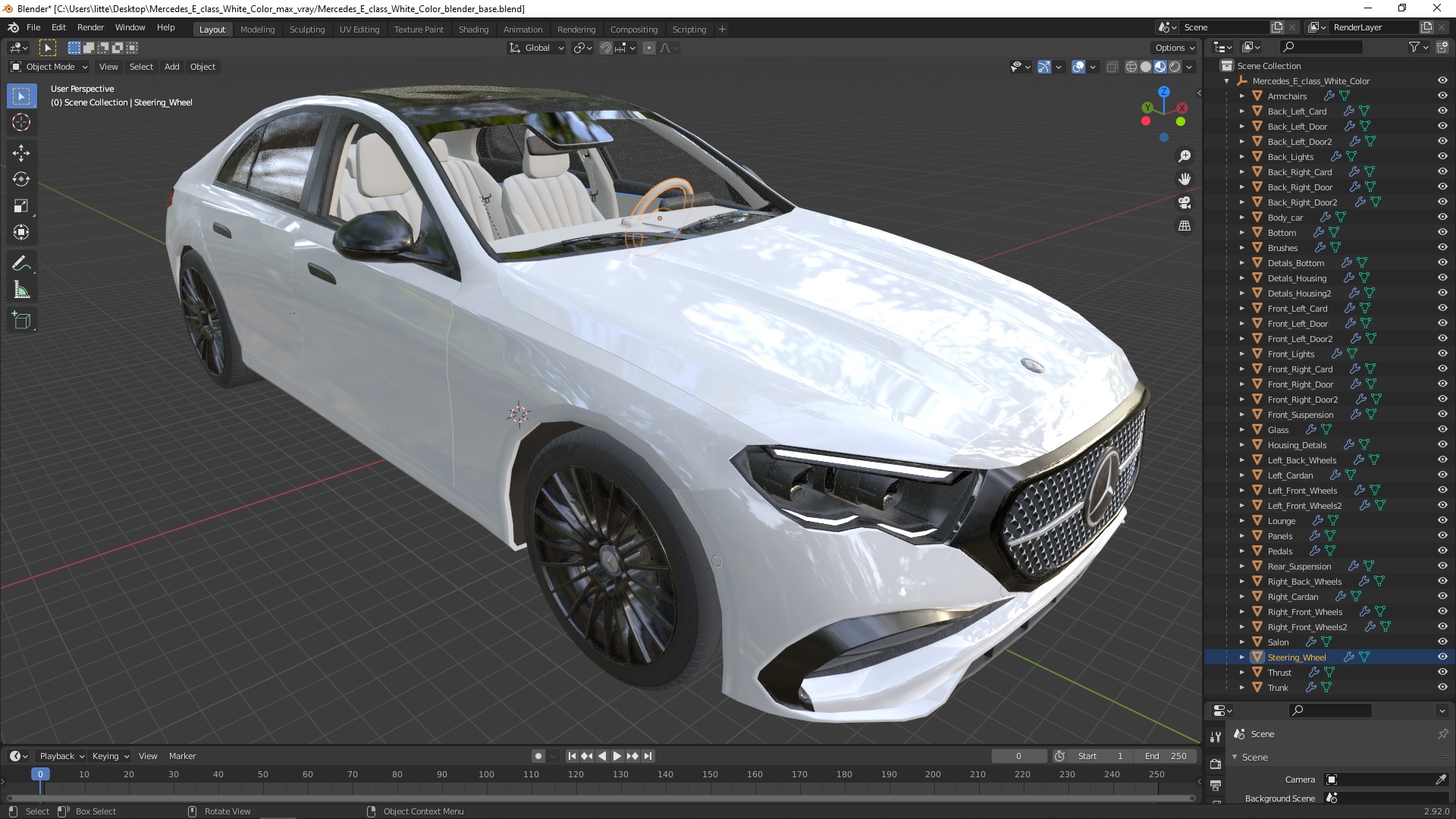This screenshot has height=819, width=1456.
Task: Select the Cursor tool in toolbar
Action: point(21,123)
